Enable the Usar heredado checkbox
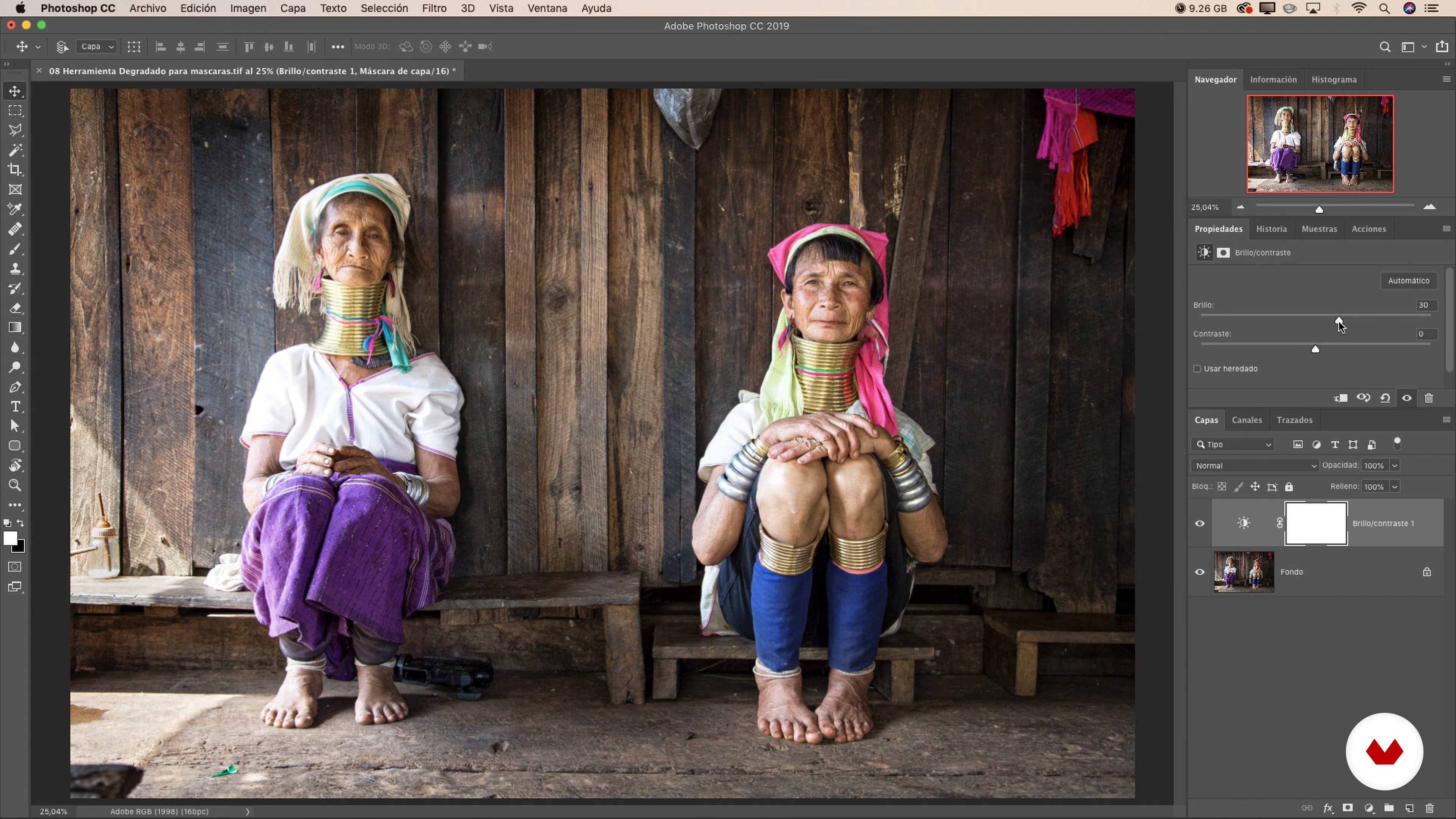This screenshot has width=1456, height=819. coord(1197,369)
